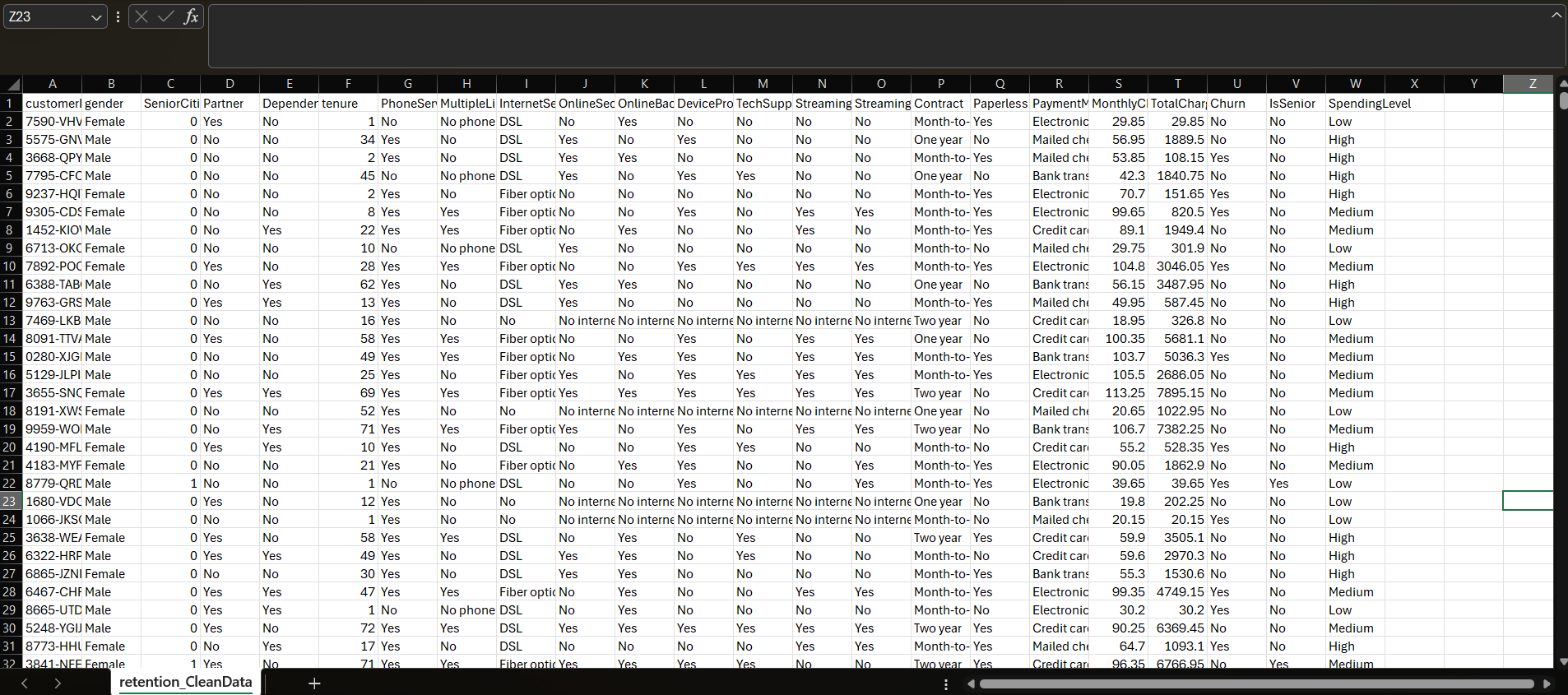This screenshot has height=695, width=1568.
Task: Click horizontal scrollbar left arrow
Action: tap(972, 684)
